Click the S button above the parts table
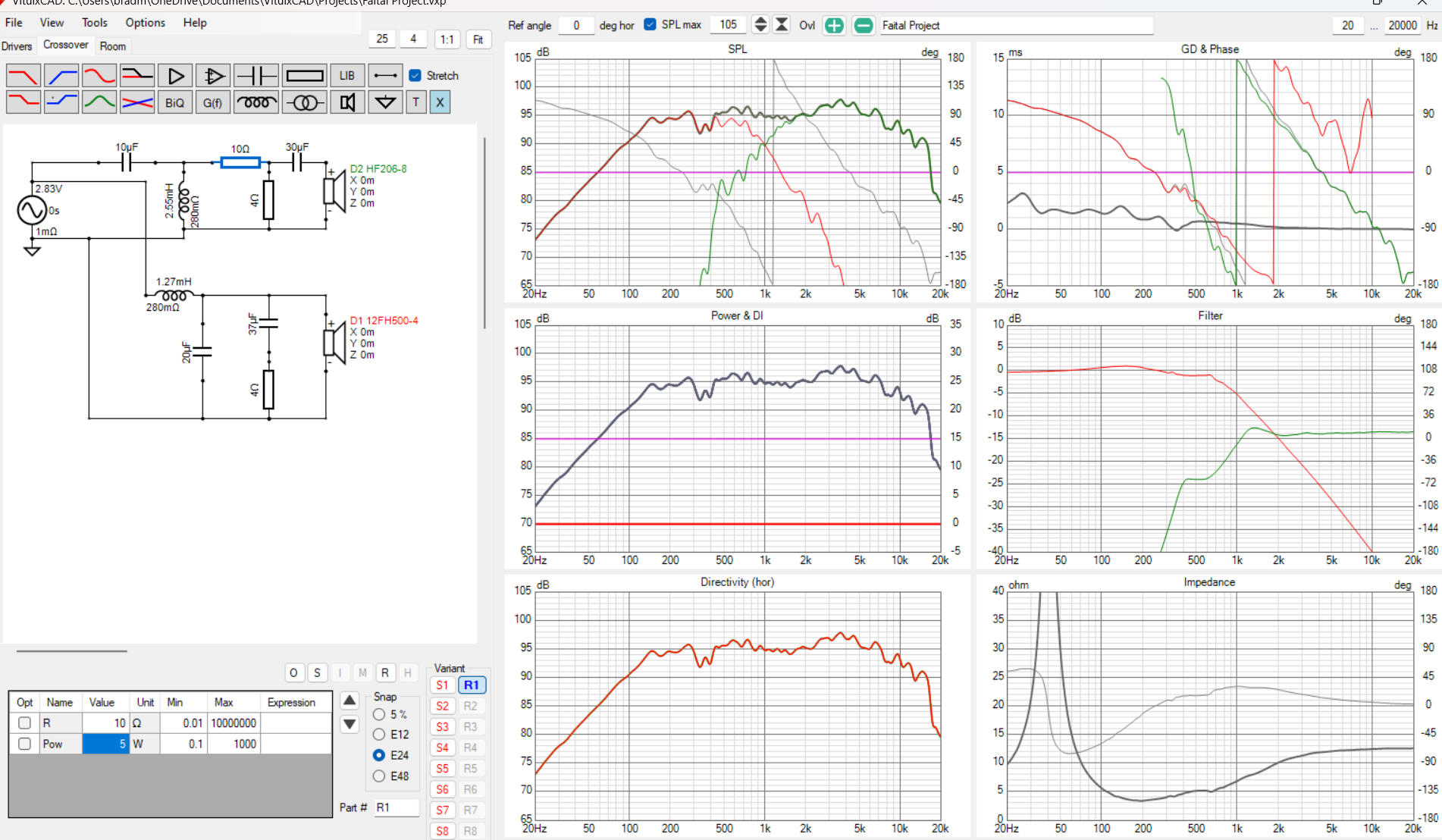Viewport: 1442px width, 840px height. [x=317, y=672]
